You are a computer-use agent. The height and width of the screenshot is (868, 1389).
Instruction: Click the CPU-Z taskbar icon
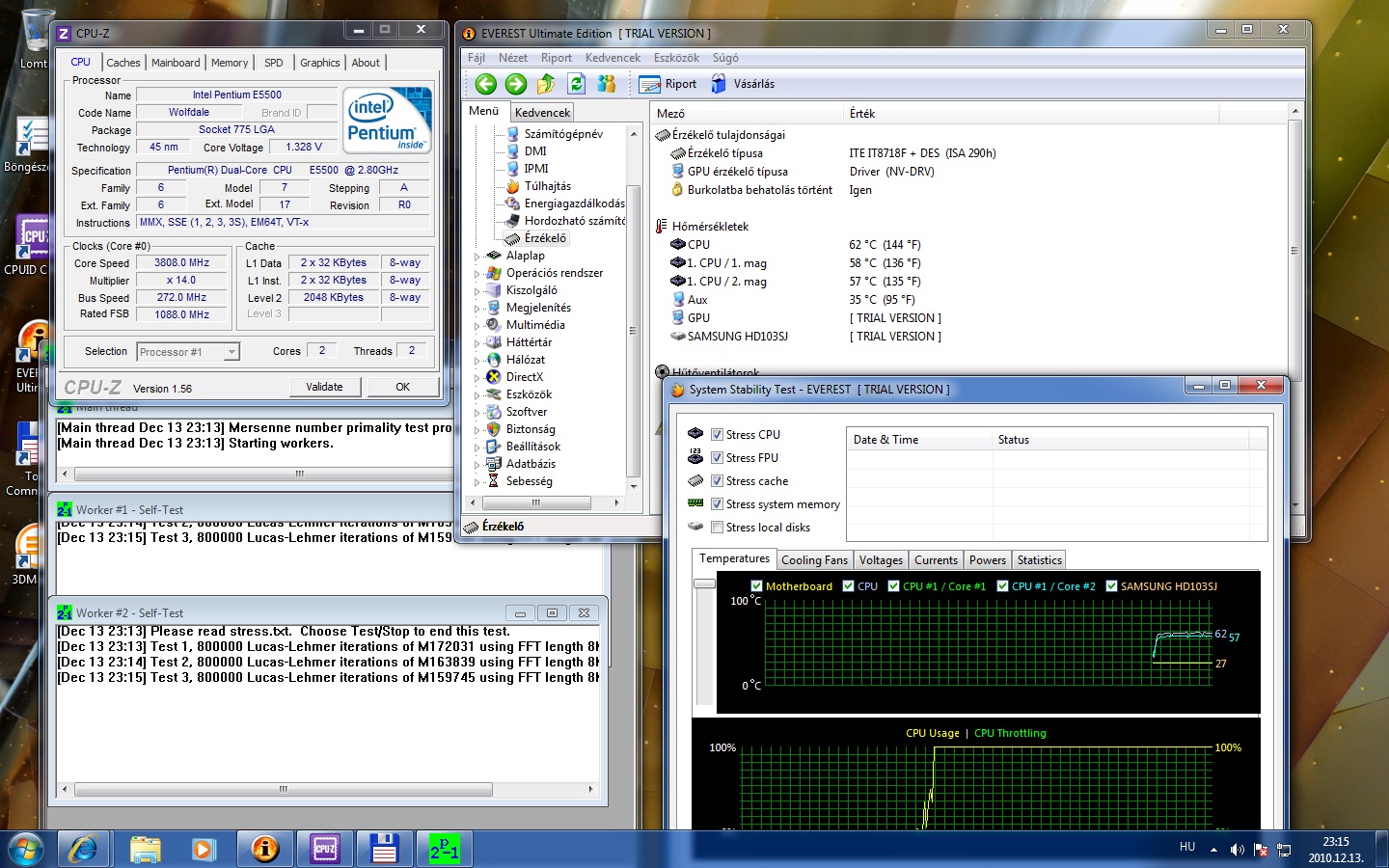(x=325, y=849)
